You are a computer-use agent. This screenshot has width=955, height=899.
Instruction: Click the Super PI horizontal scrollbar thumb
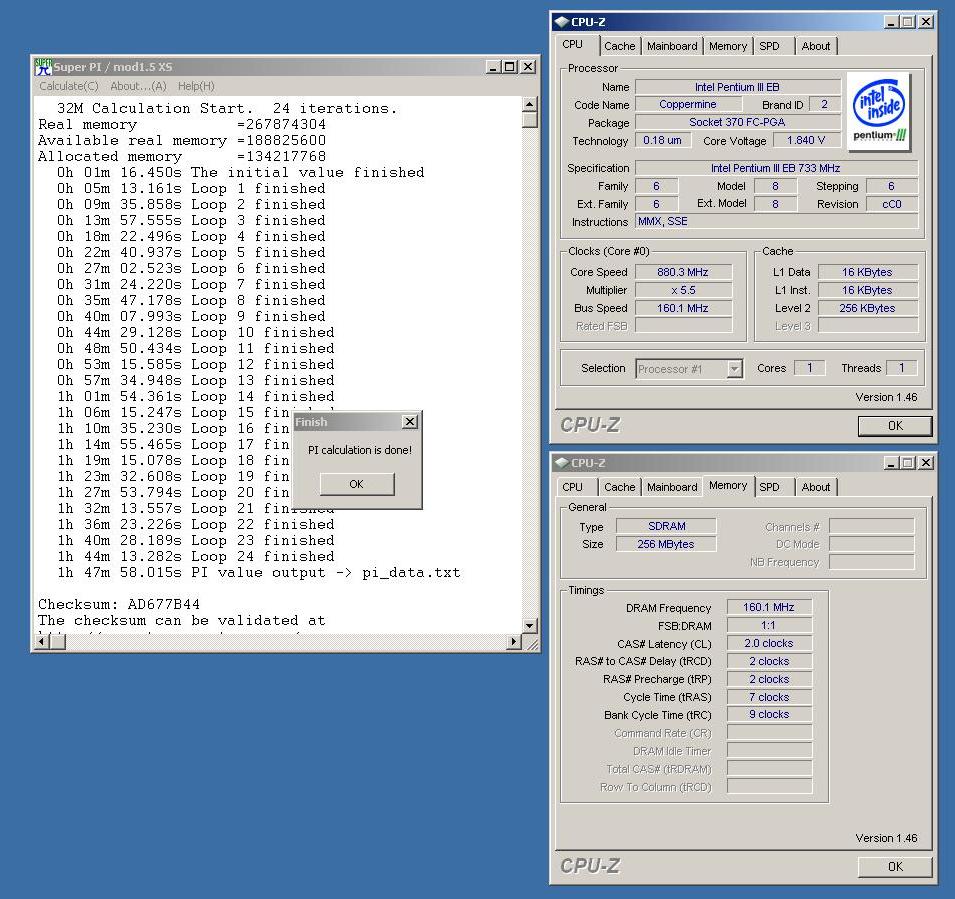coord(57,641)
